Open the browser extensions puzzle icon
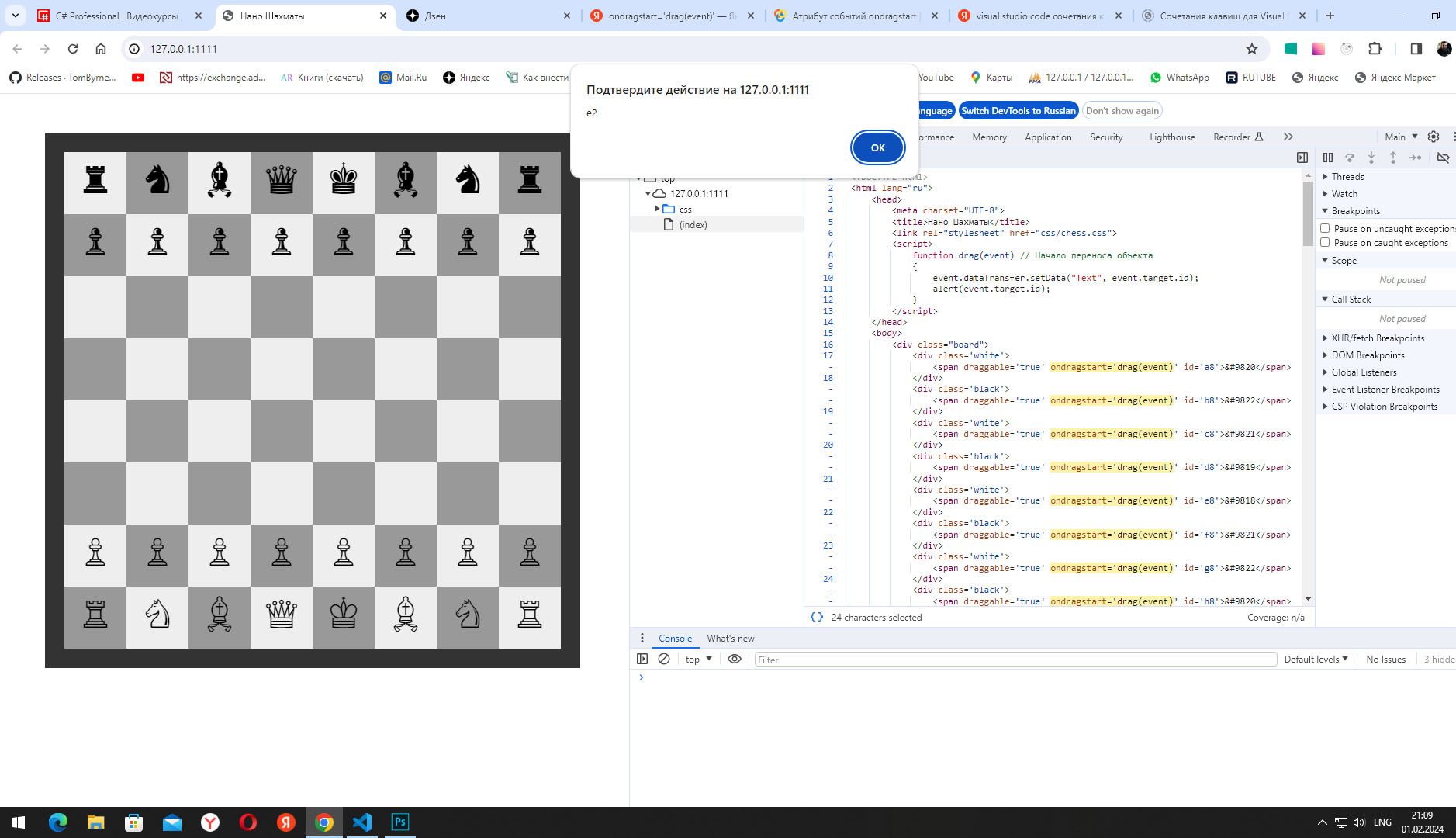The height and width of the screenshot is (838, 1456). pyautogui.click(x=1375, y=49)
